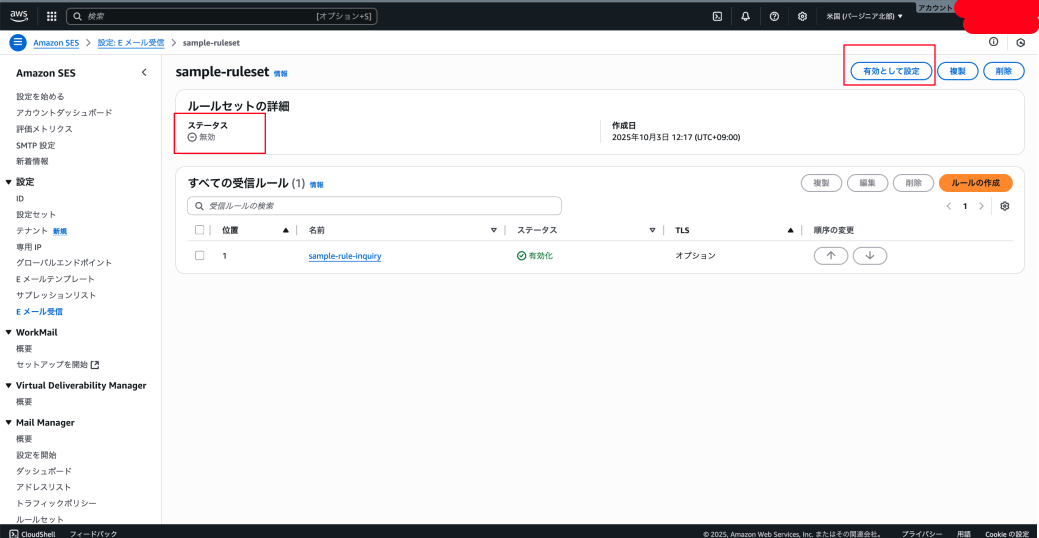
Task: Go to previous page of rules
Action: (x=949, y=206)
